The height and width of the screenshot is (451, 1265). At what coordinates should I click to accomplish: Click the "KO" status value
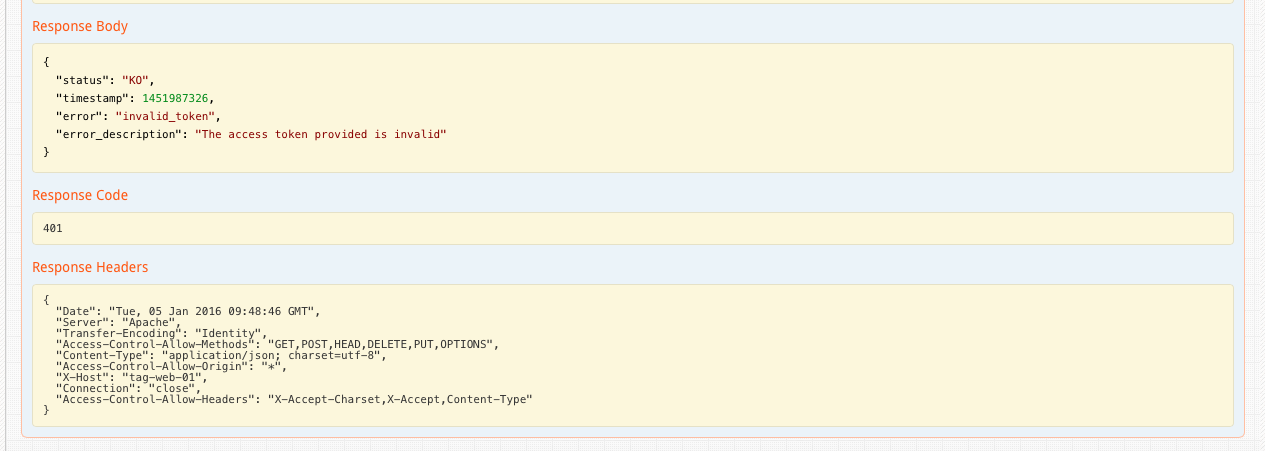point(137,80)
